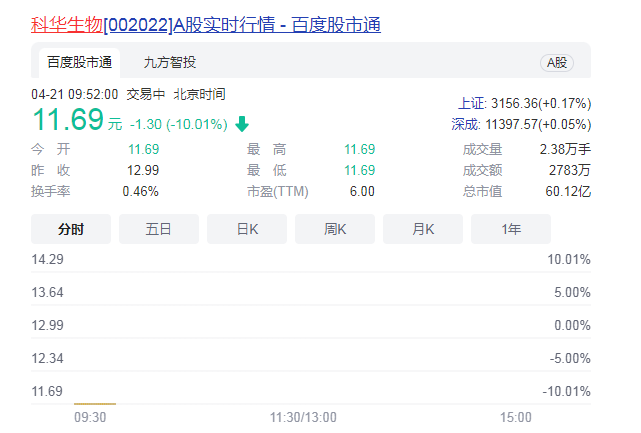Click the 13.64 chart axis label

(47, 292)
